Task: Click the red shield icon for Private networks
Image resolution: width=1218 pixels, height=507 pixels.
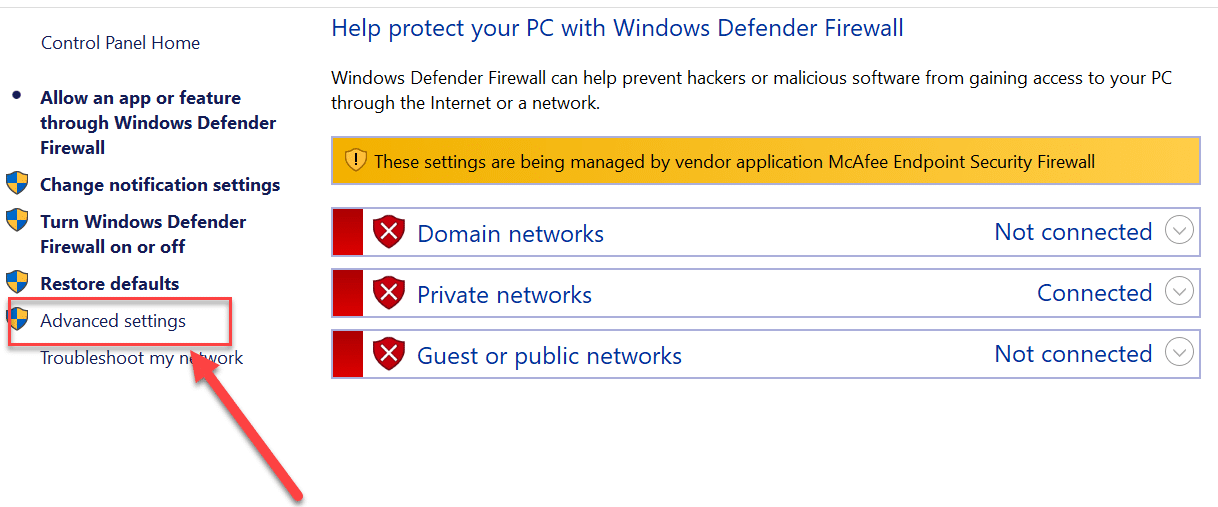Action: tap(389, 294)
